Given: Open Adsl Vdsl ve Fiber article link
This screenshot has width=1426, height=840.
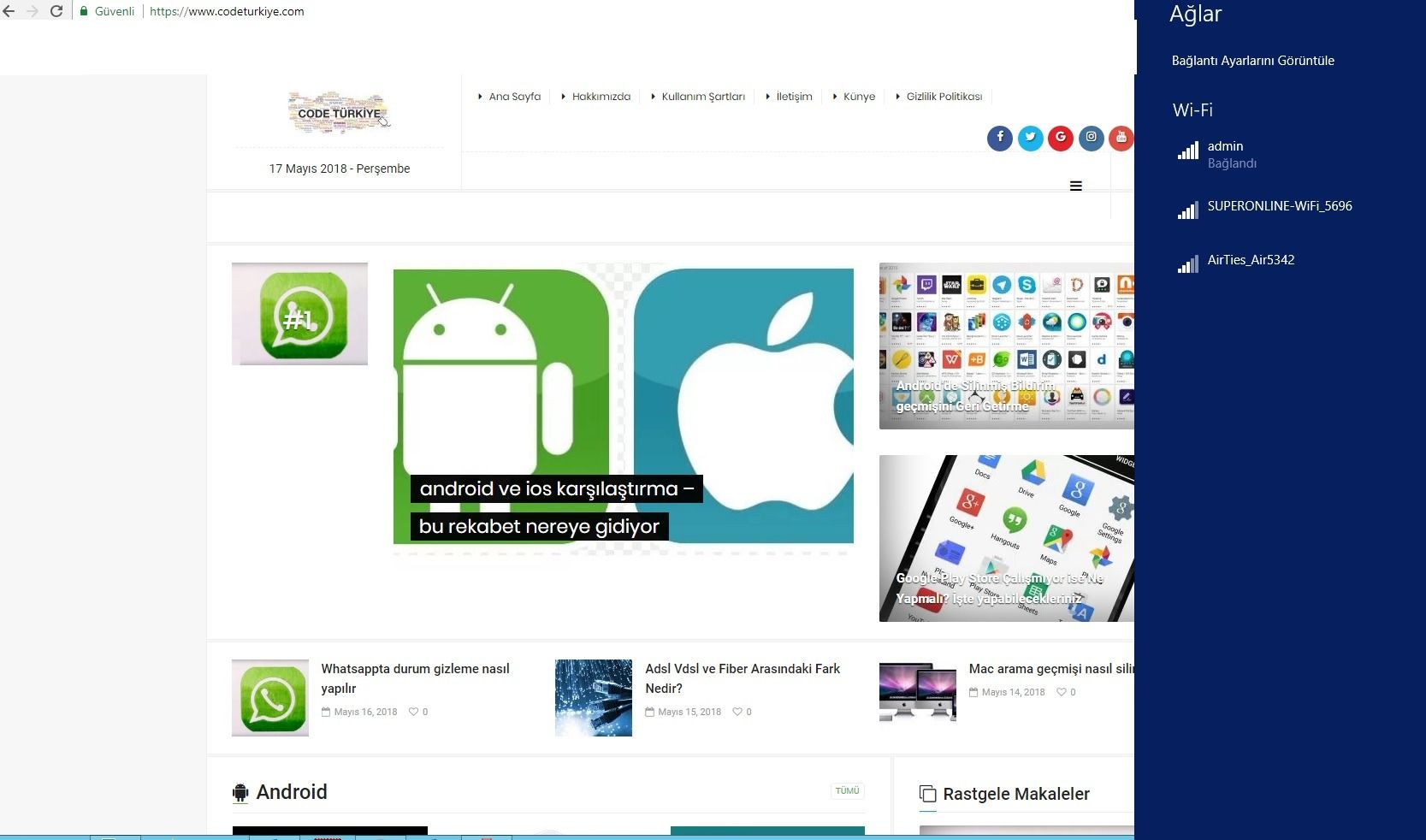Looking at the screenshot, I should pyautogui.click(x=743, y=678).
